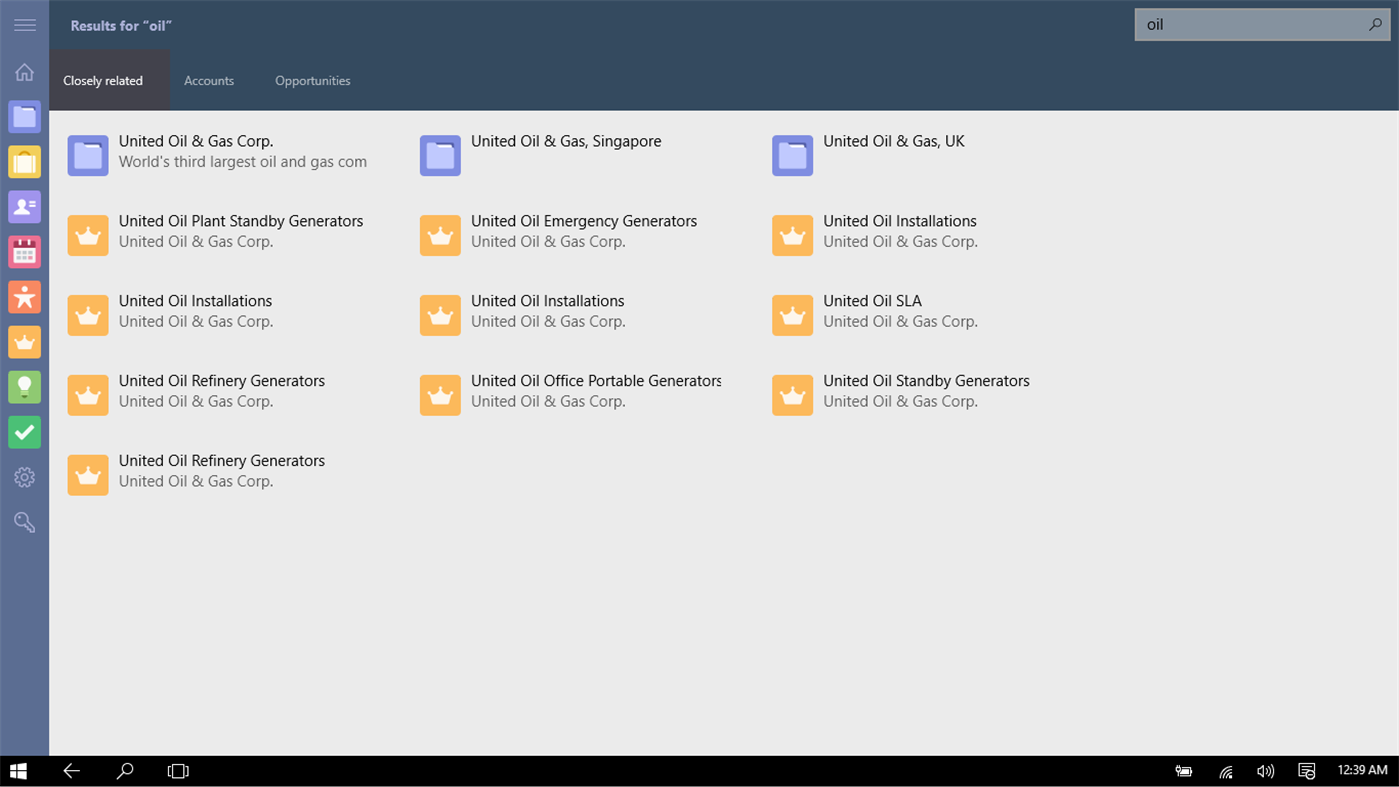The width and height of the screenshot is (1399, 787).
Task: Select the activities person icon in sidebar
Action: tap(24, 297)
